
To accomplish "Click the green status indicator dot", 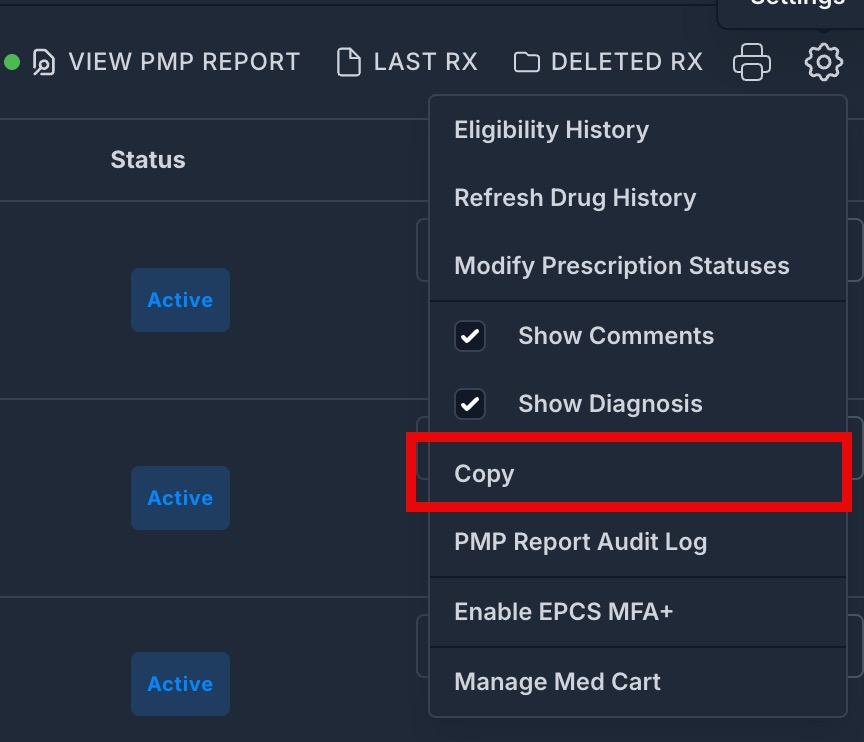I will coord(12,62).
